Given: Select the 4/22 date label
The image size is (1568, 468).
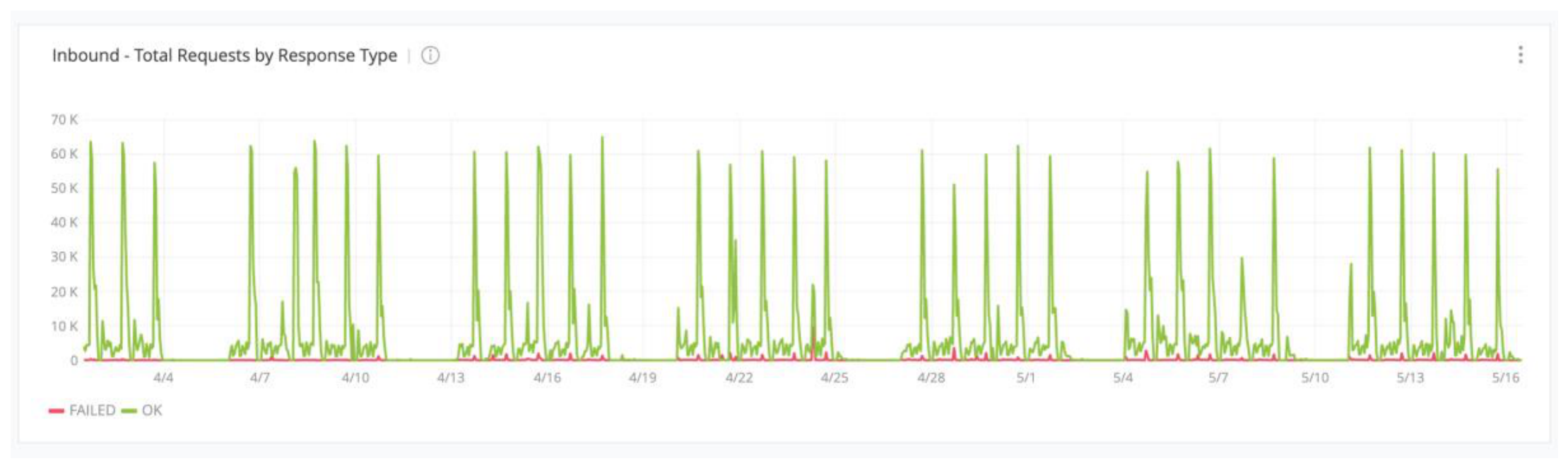Looking at the screenshot, I should click(x=739, y=378).
